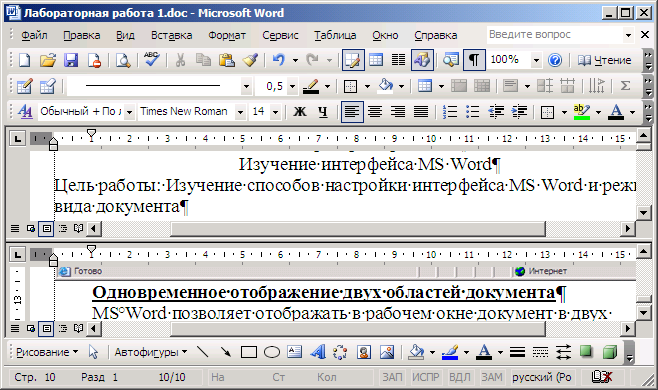Open the Document Map icon
The height and width of the screenshot is (390, 658).
pyautogui.click(x=451, y=60)
